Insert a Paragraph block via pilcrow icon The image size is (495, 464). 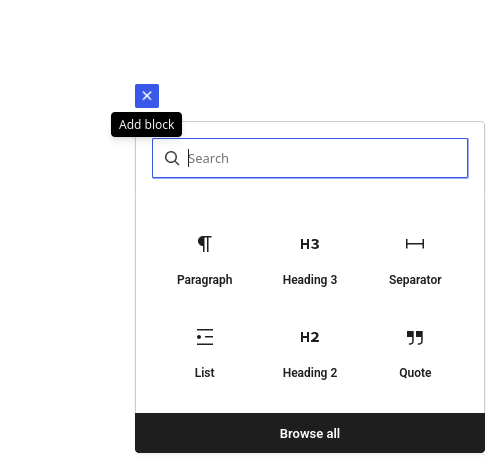[205, 244]
